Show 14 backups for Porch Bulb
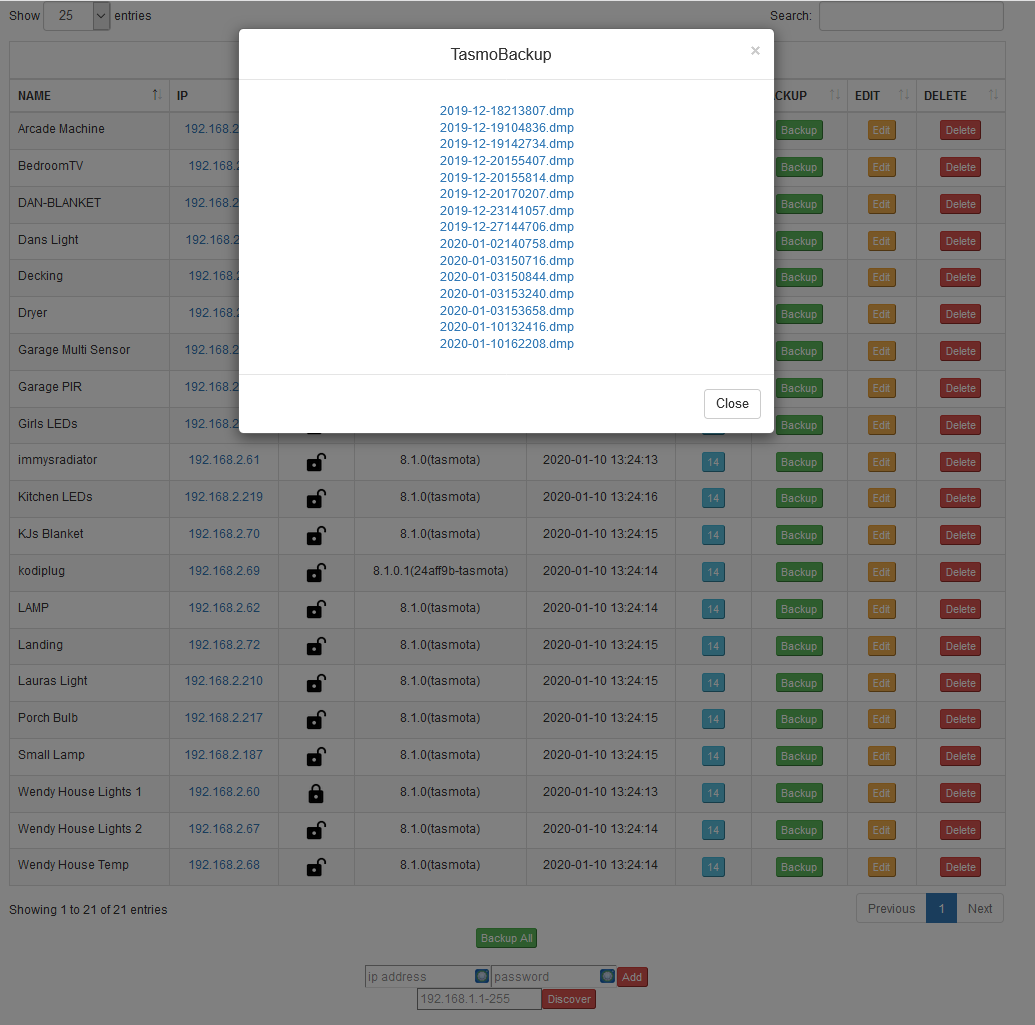Viewport: 1035px width, 1025px height. (x=713, y=719)
